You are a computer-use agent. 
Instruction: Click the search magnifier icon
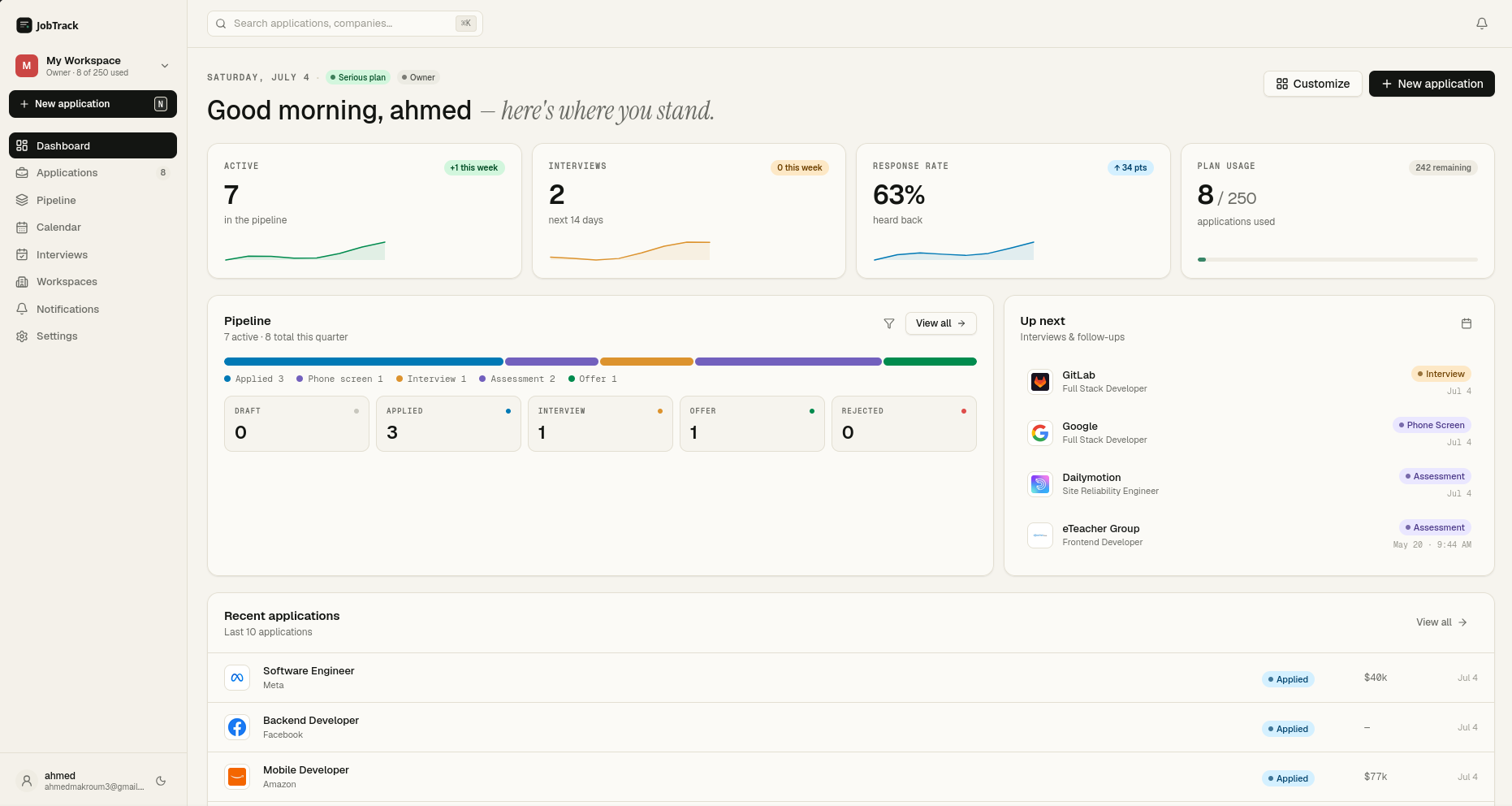[x=221, y=24]
